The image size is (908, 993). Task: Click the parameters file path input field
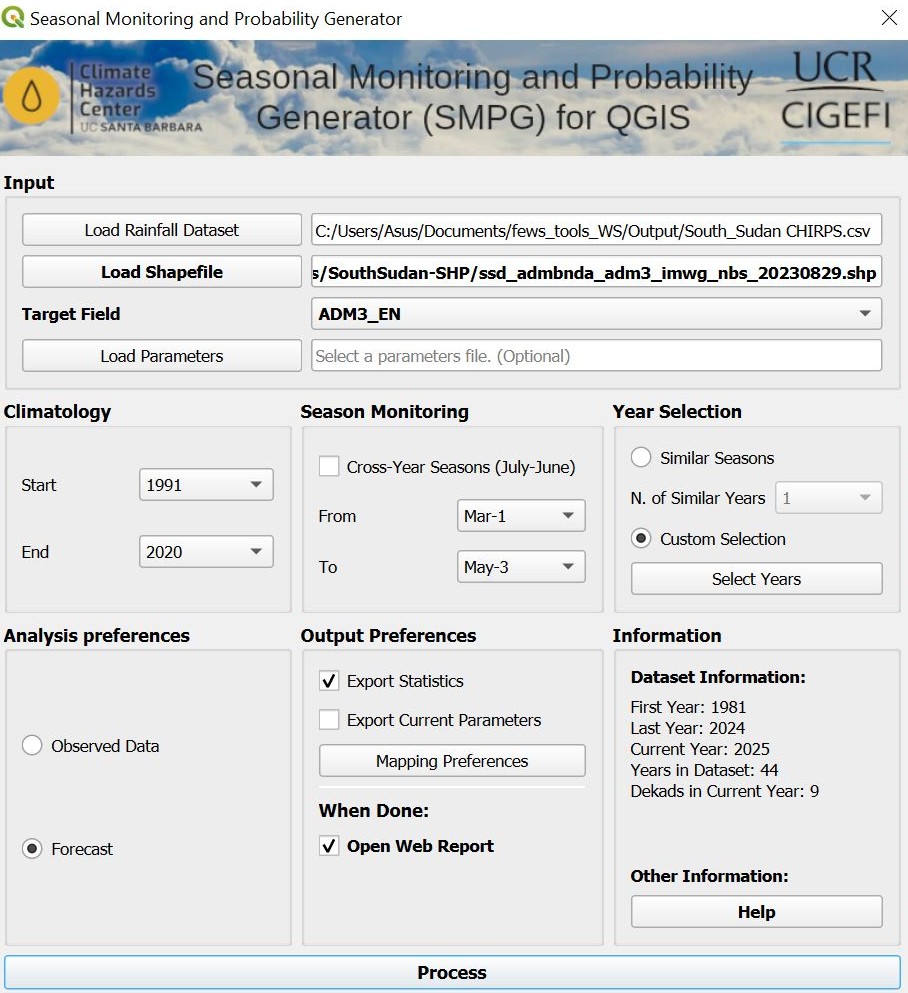[x=596, y=356]
